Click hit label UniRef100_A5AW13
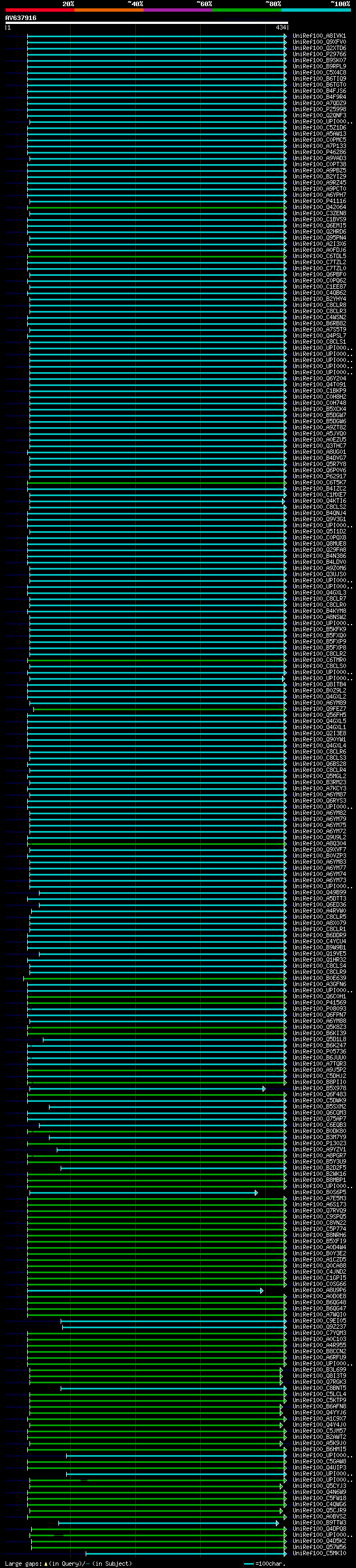356x1568 pixels. (319, 134)
